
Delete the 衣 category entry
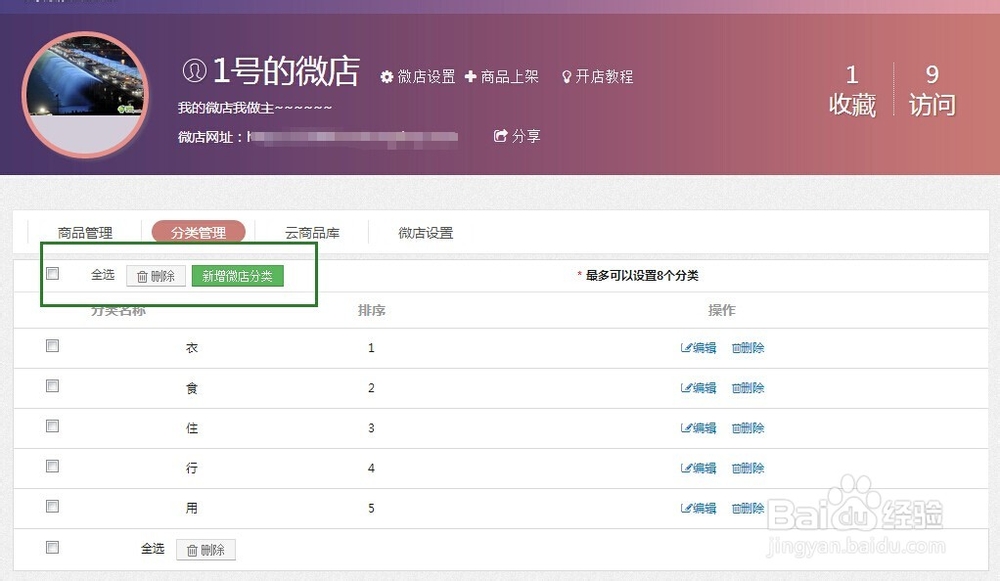point(747,348)
